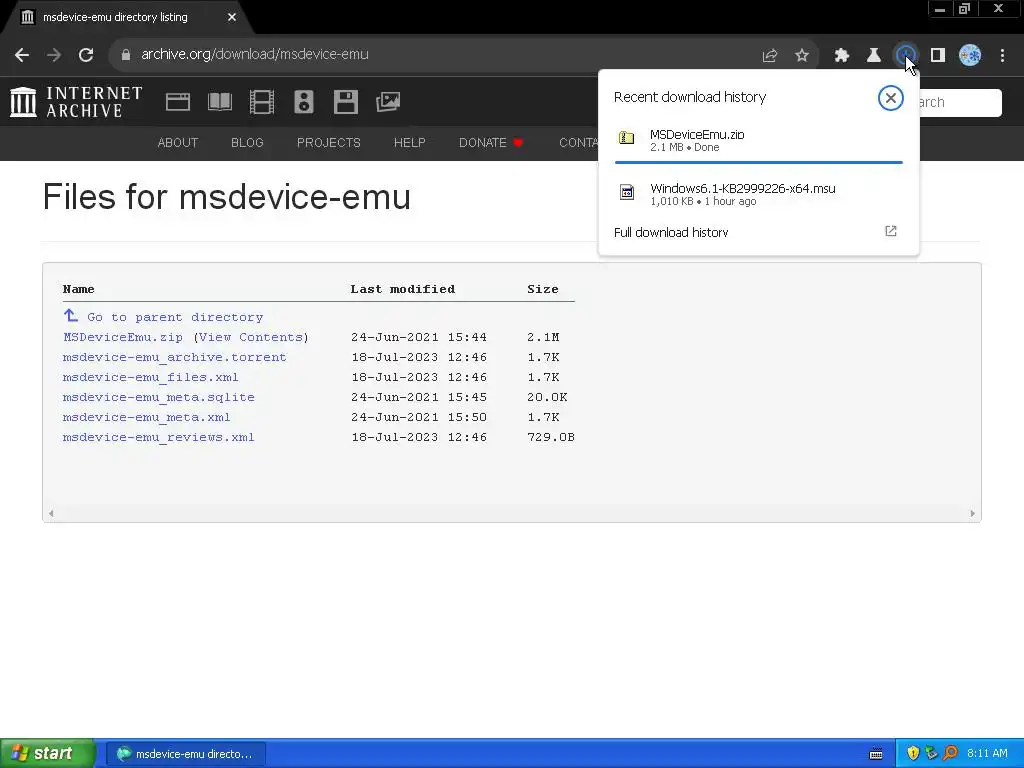Click the file listing left scroll arrow

[x=51, y=513]
